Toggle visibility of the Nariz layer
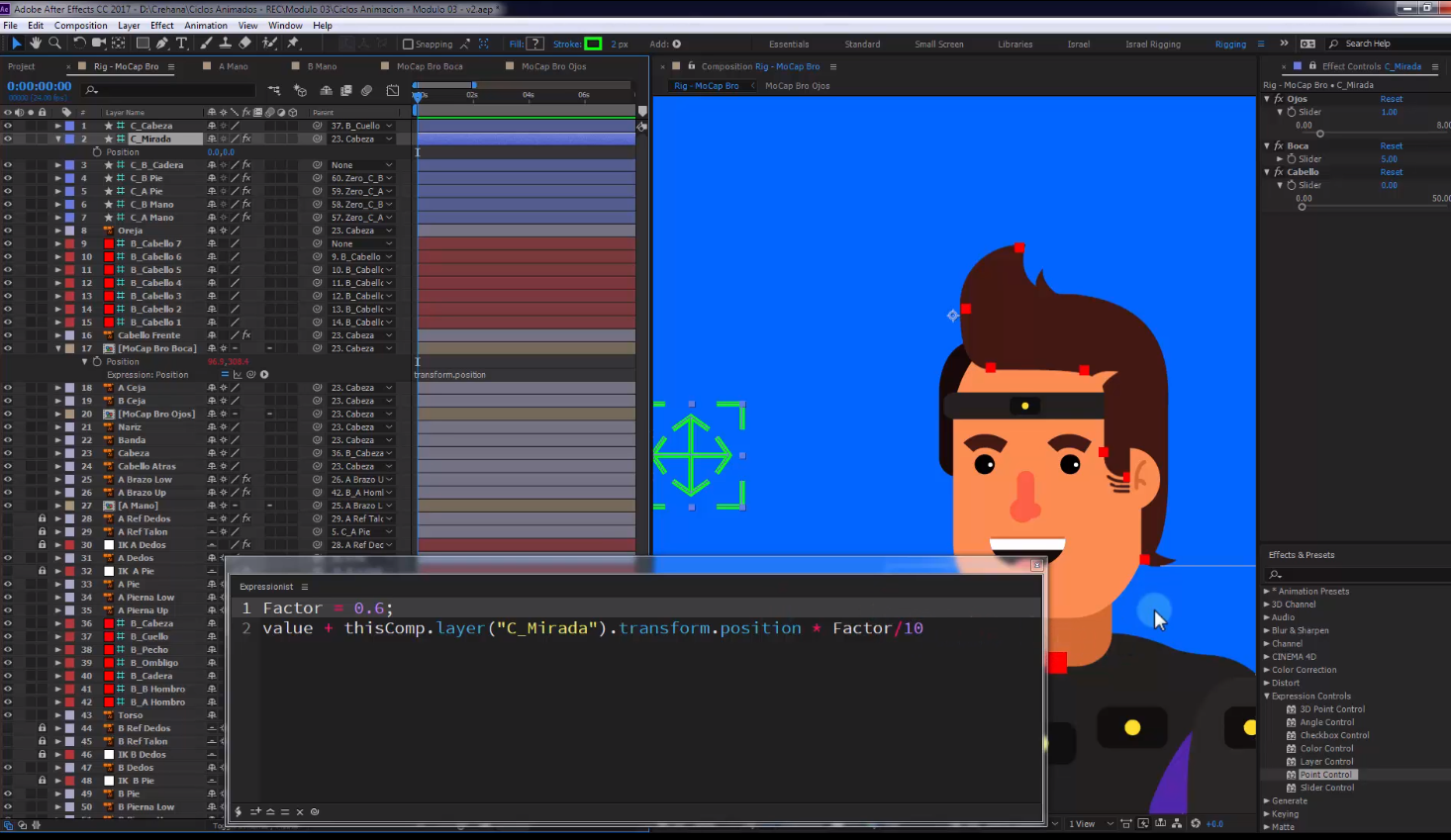 (x=8, y=427)
